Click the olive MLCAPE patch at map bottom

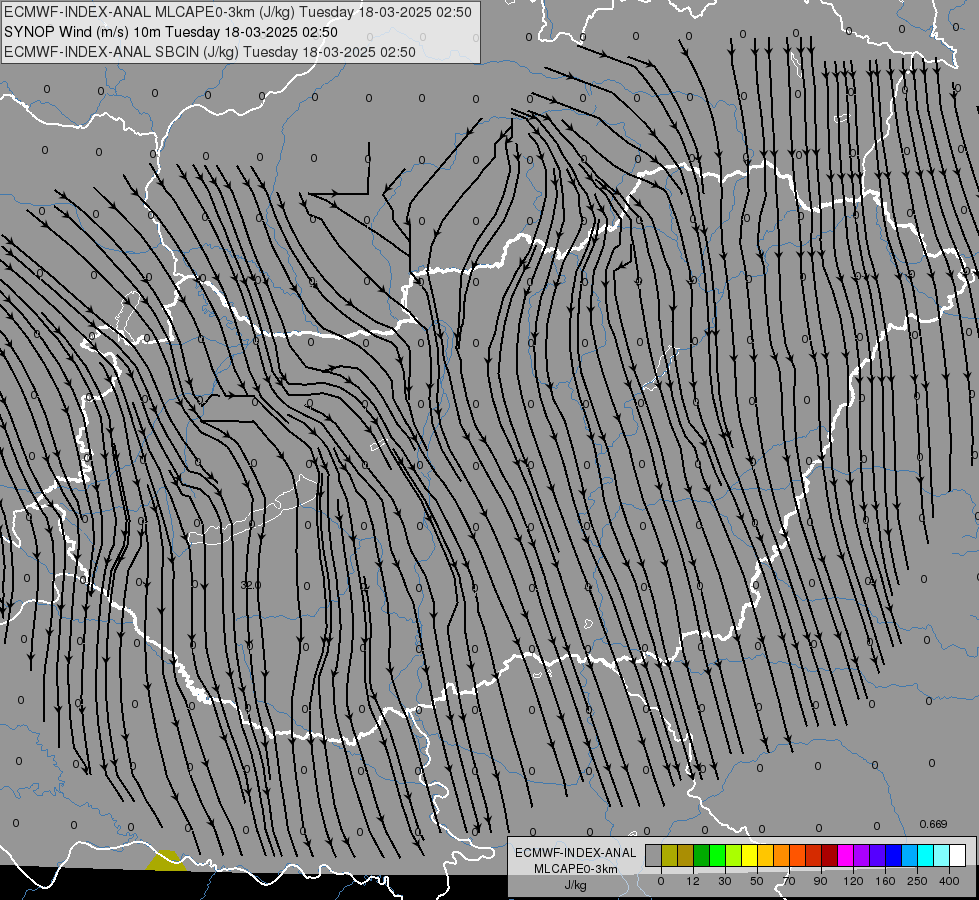coord(166,861)
